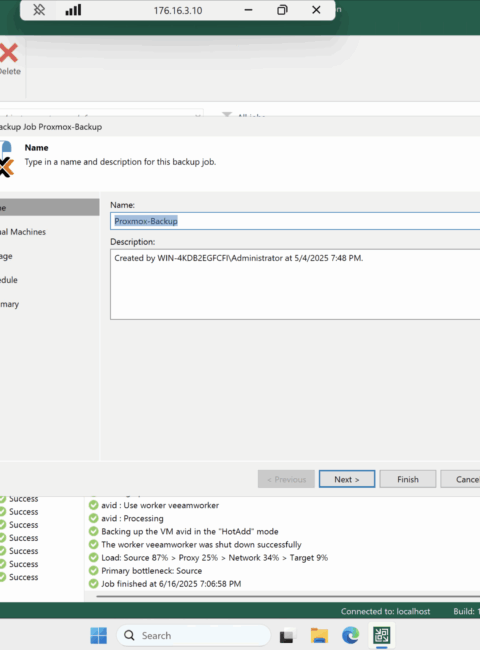Click the last Success row in the session list

click(x=19, y=577)
